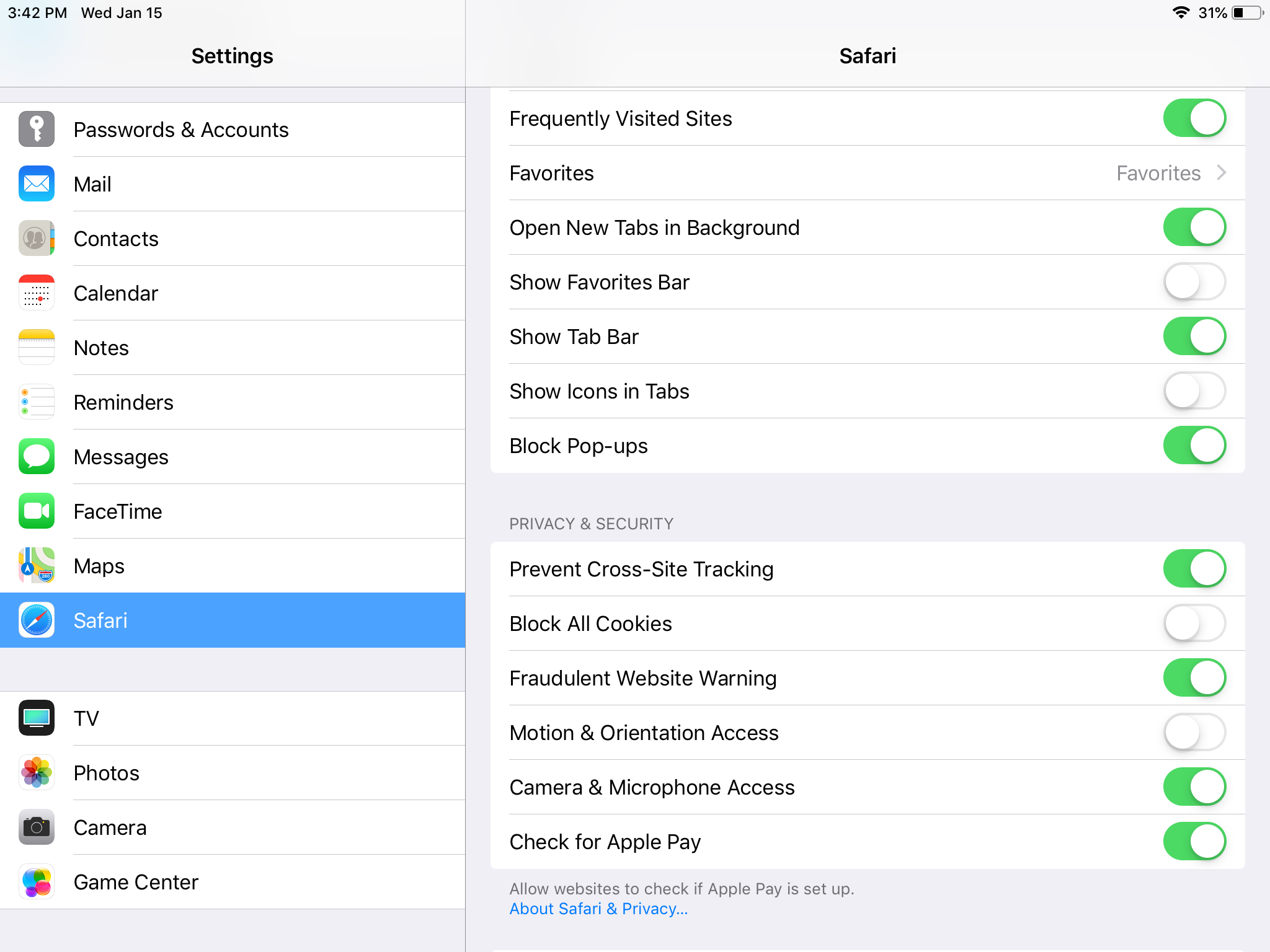Tap the Photos pinwheel icon

coord(37,772)
